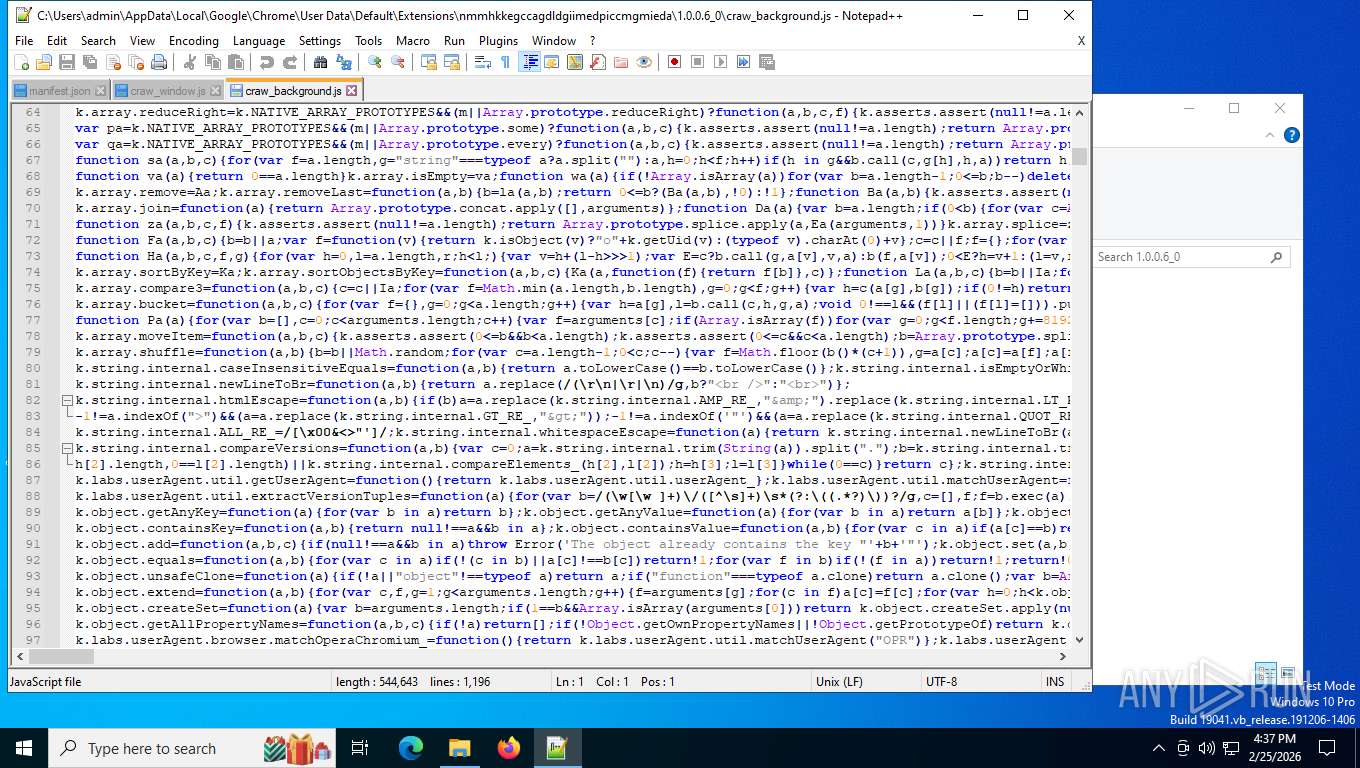
Task: Click the Open file toolbar icon
Action: 44,62
